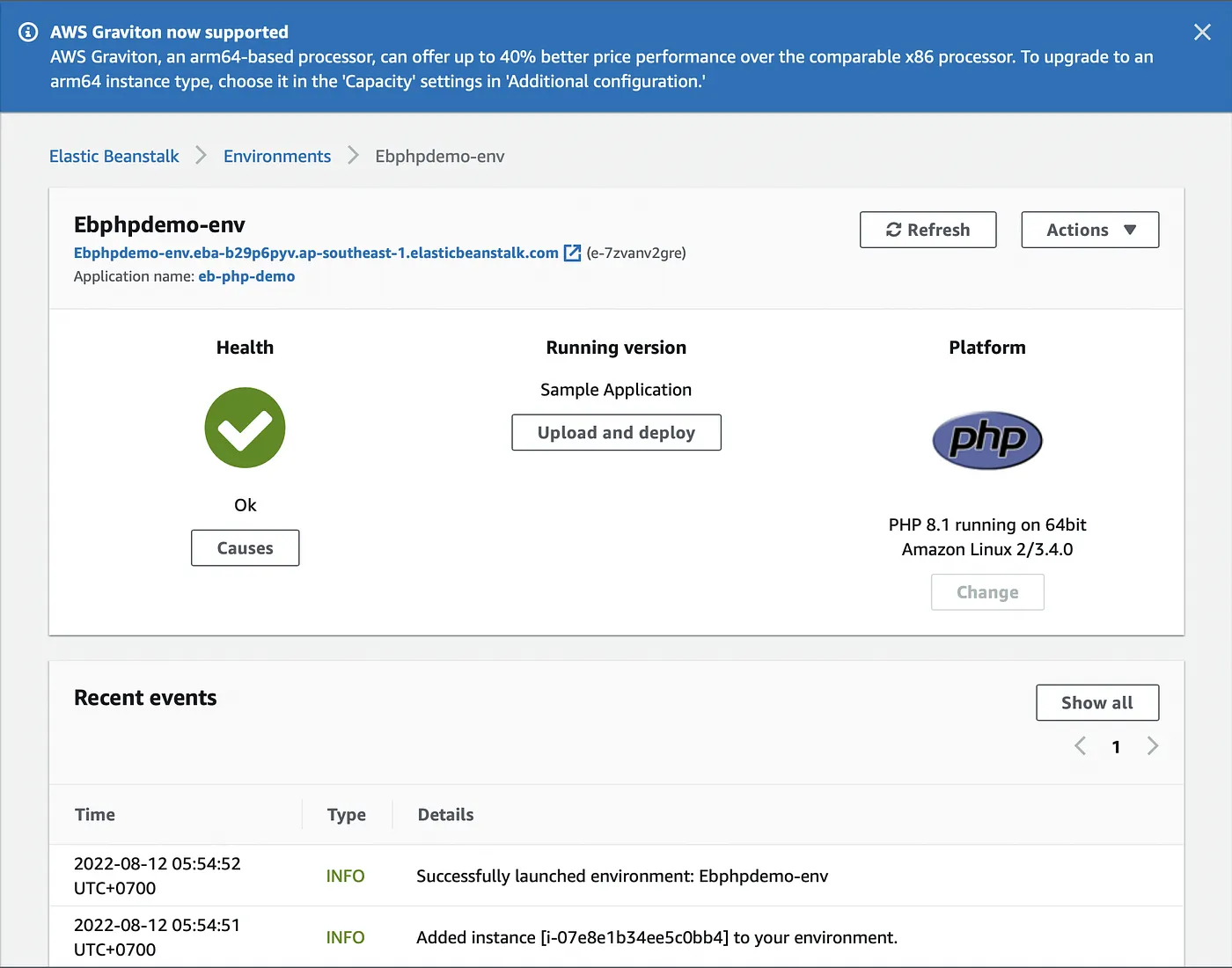Click the Type column header
The image size is (1232, 968).
click(x=347, y=815)
